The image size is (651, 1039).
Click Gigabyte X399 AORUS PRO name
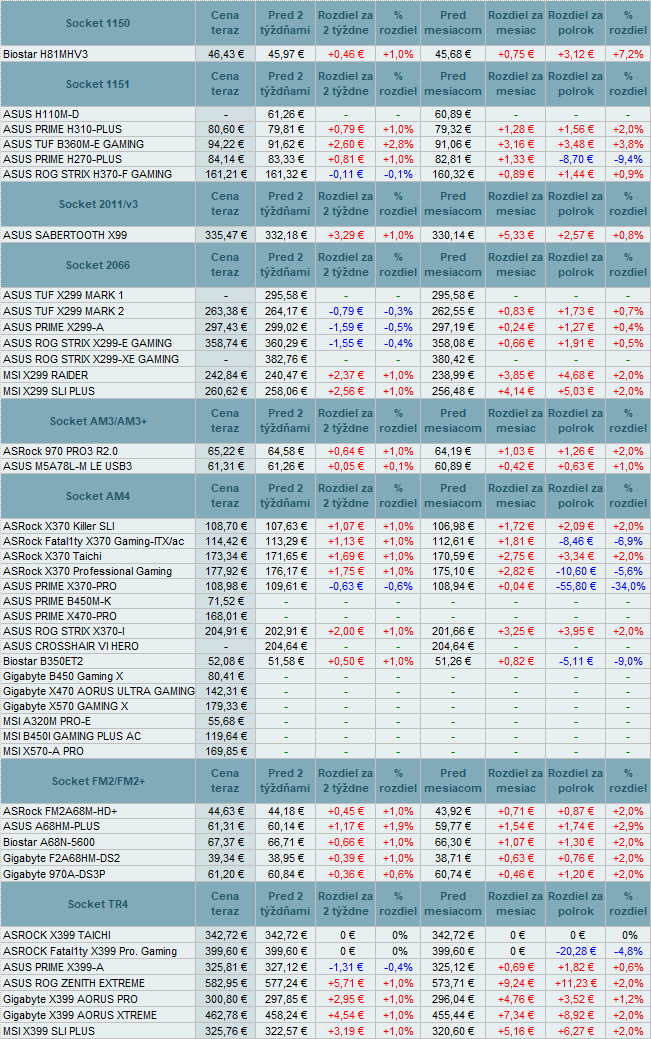point(70,999)
